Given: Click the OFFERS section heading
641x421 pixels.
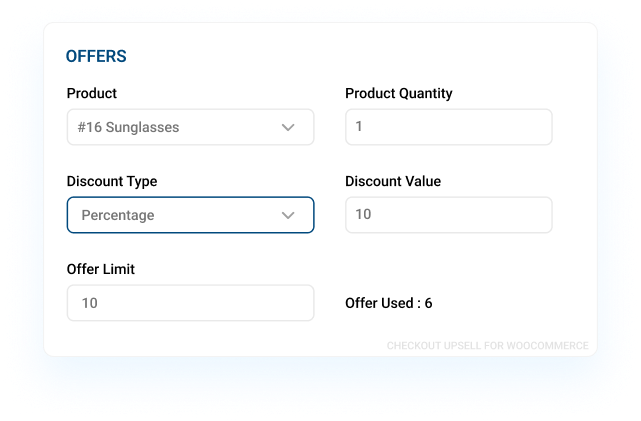Looking at the screenshot, I should click(96, 56).
